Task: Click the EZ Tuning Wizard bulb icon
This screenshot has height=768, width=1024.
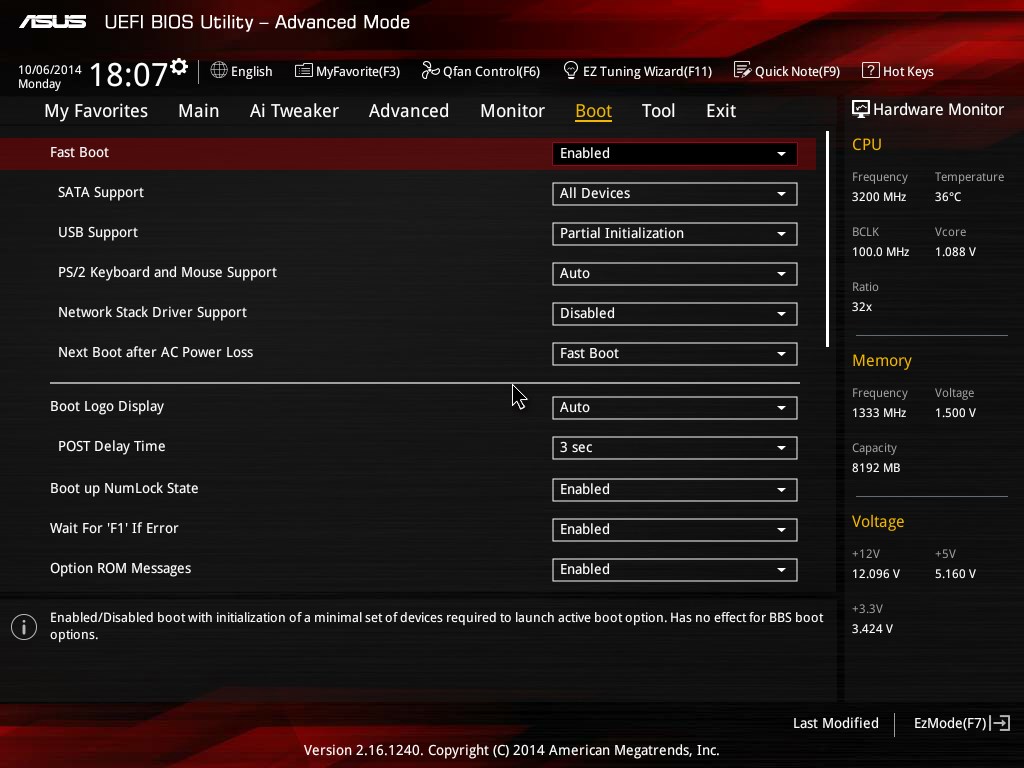Action: tap(570, 70)
